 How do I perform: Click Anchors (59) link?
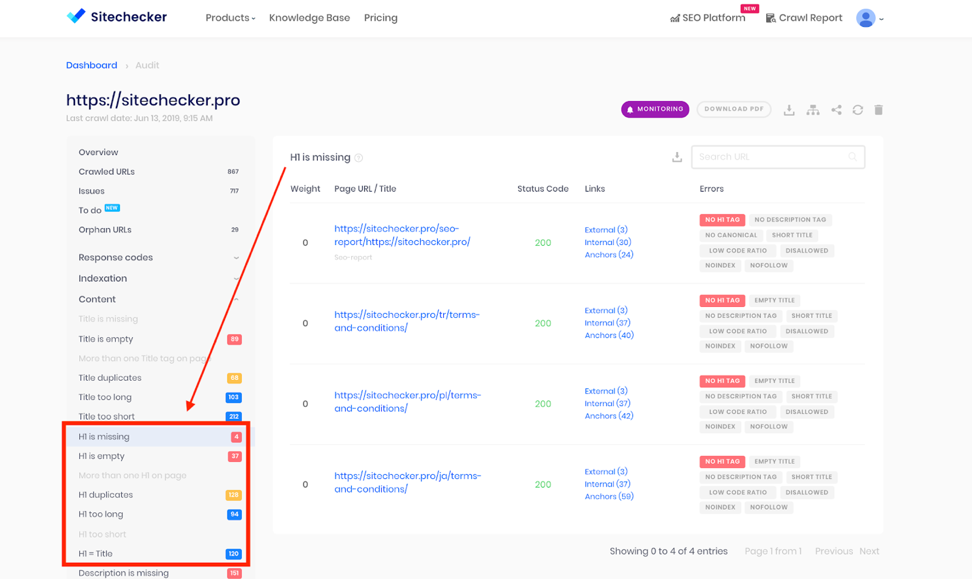tap(609, 497)
